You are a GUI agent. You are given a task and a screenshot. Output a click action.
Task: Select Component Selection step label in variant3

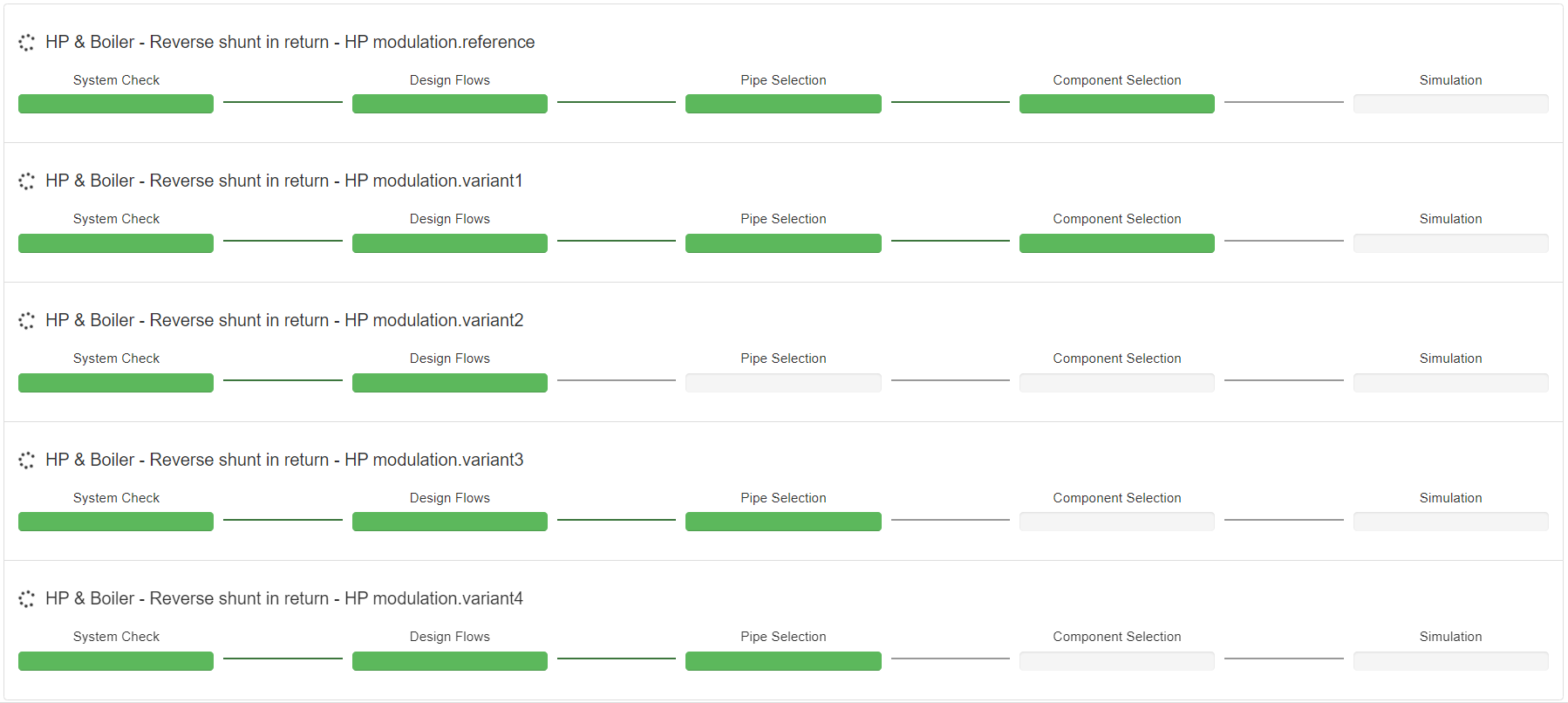click(1116, 498)
